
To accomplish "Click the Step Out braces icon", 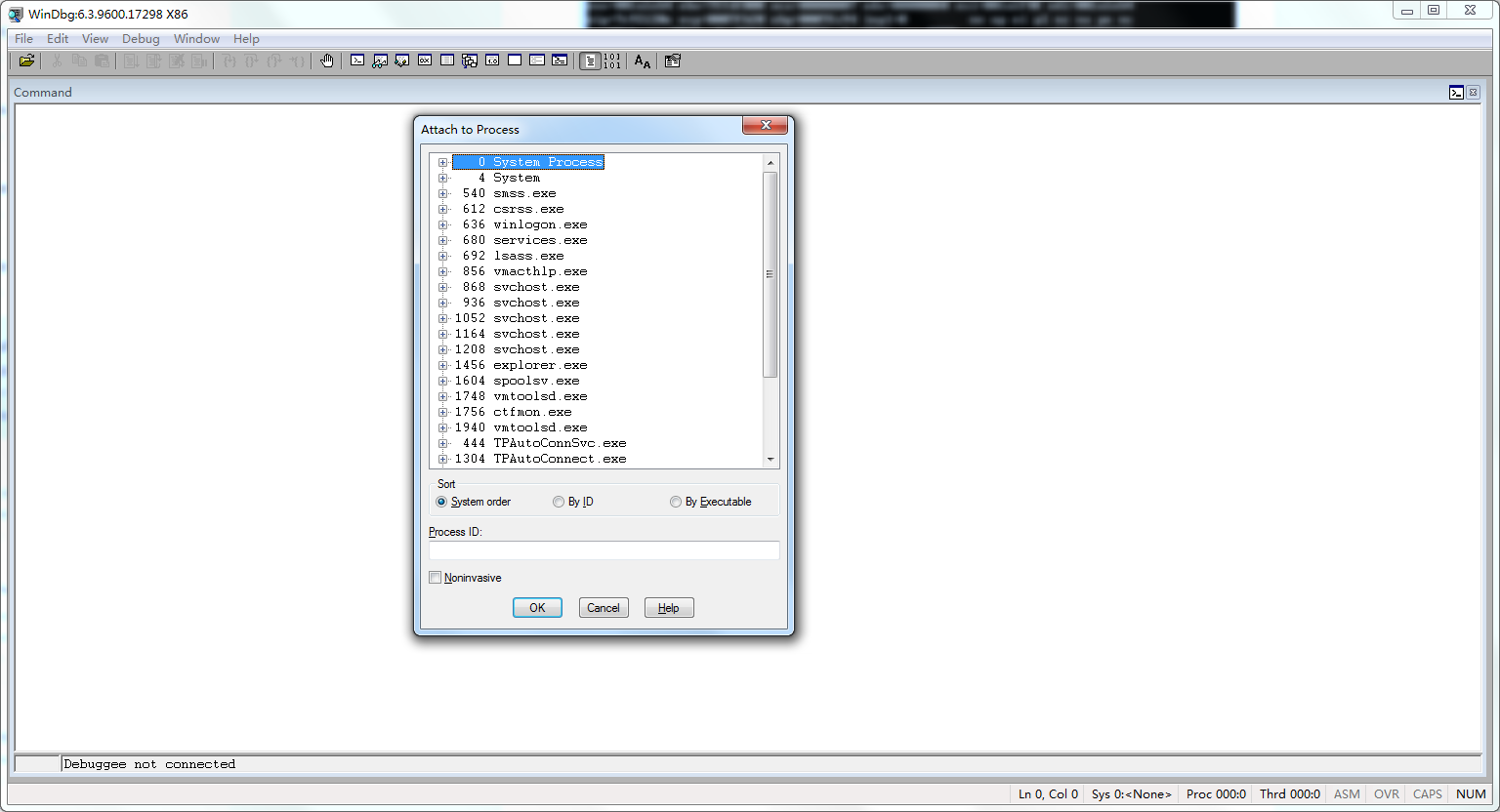I will (273, 61).
